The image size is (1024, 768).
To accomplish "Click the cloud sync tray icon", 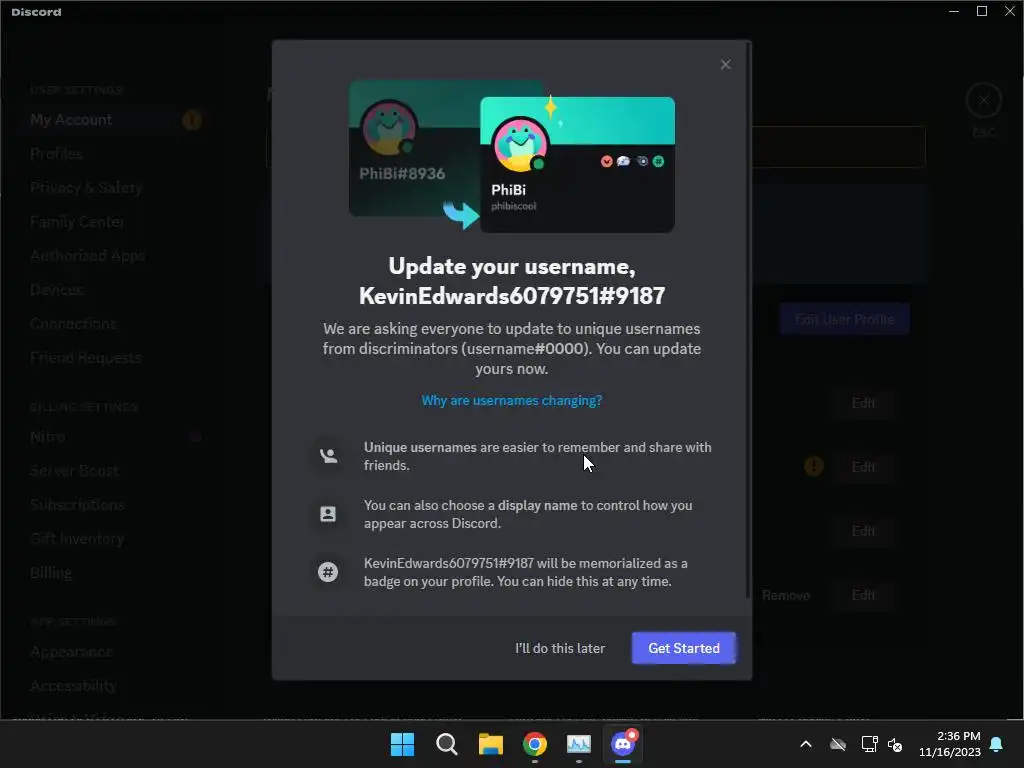I will (x=837, y=744).
